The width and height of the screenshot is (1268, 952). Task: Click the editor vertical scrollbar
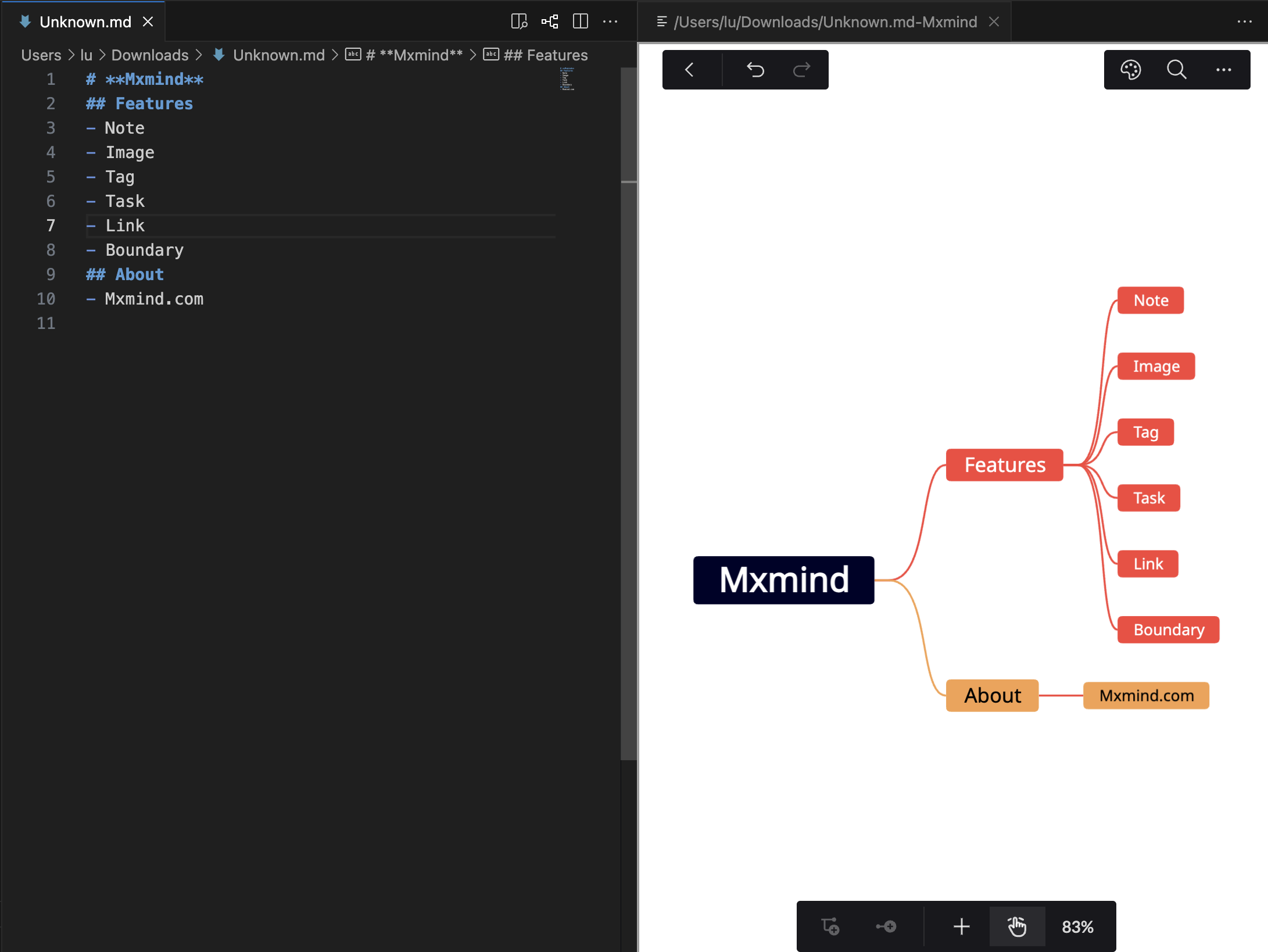coord(629,414)
